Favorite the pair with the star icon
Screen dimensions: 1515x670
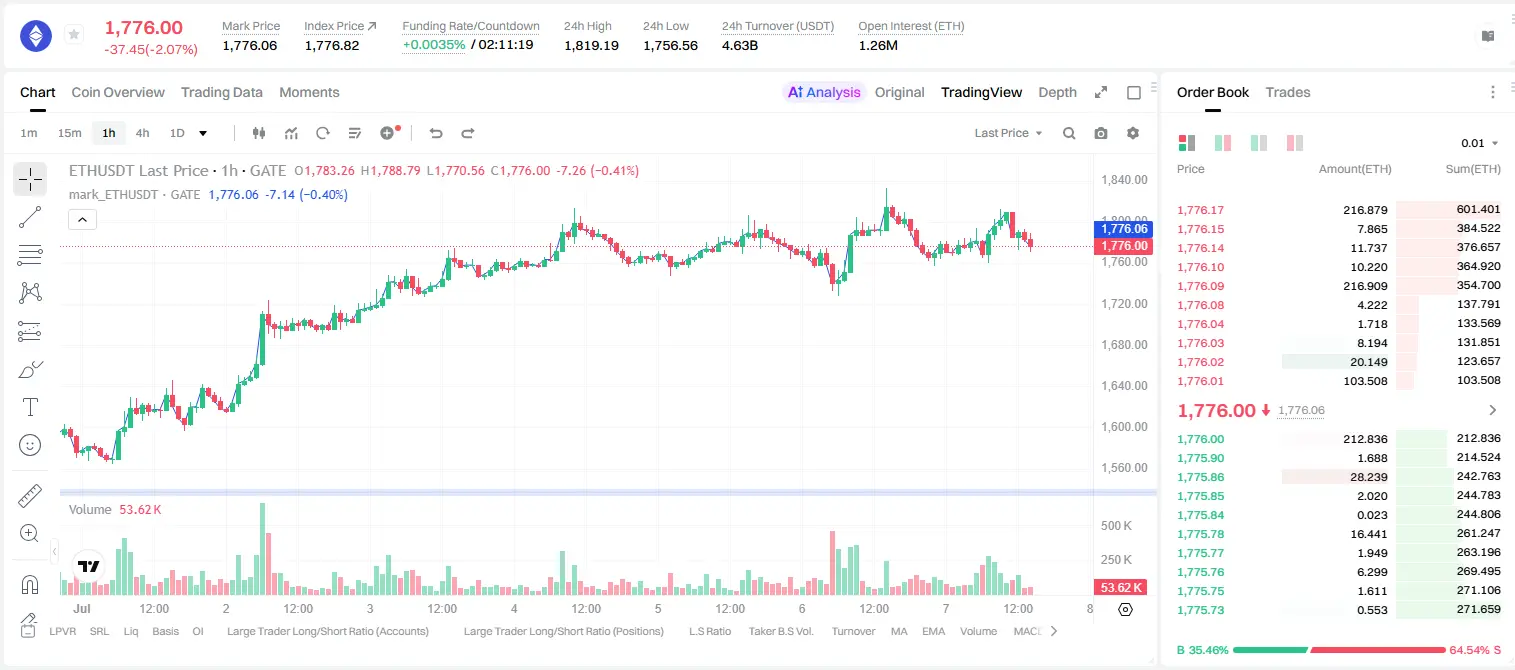click(x=73, y=35)
